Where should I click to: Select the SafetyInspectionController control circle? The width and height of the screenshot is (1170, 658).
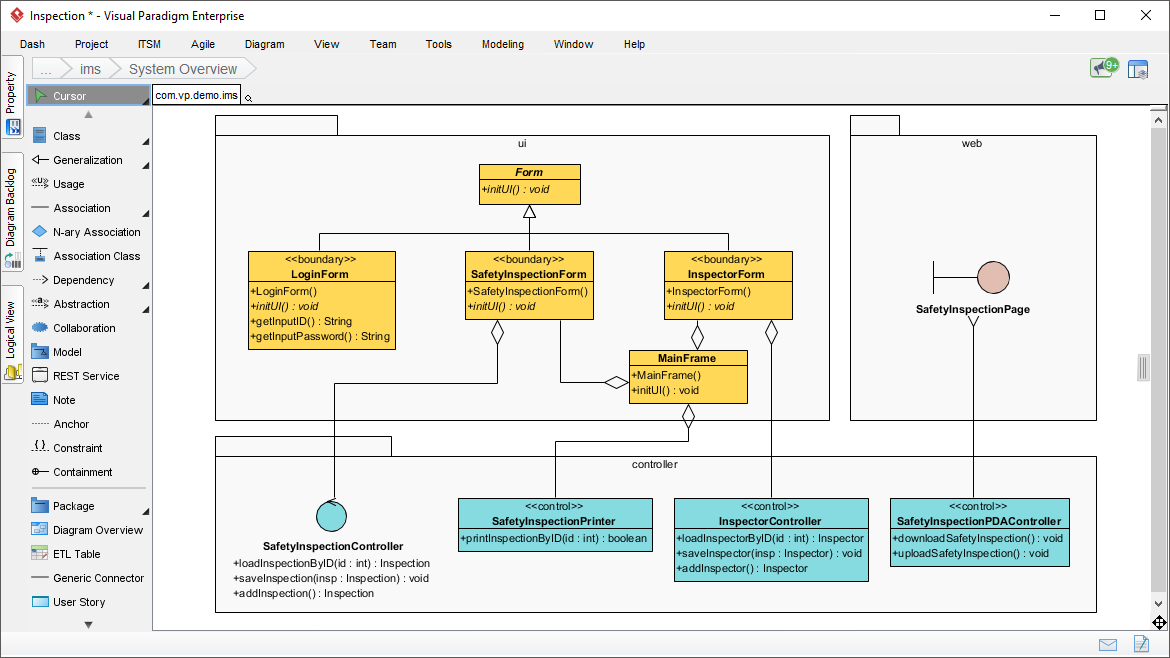click(331, 515)
